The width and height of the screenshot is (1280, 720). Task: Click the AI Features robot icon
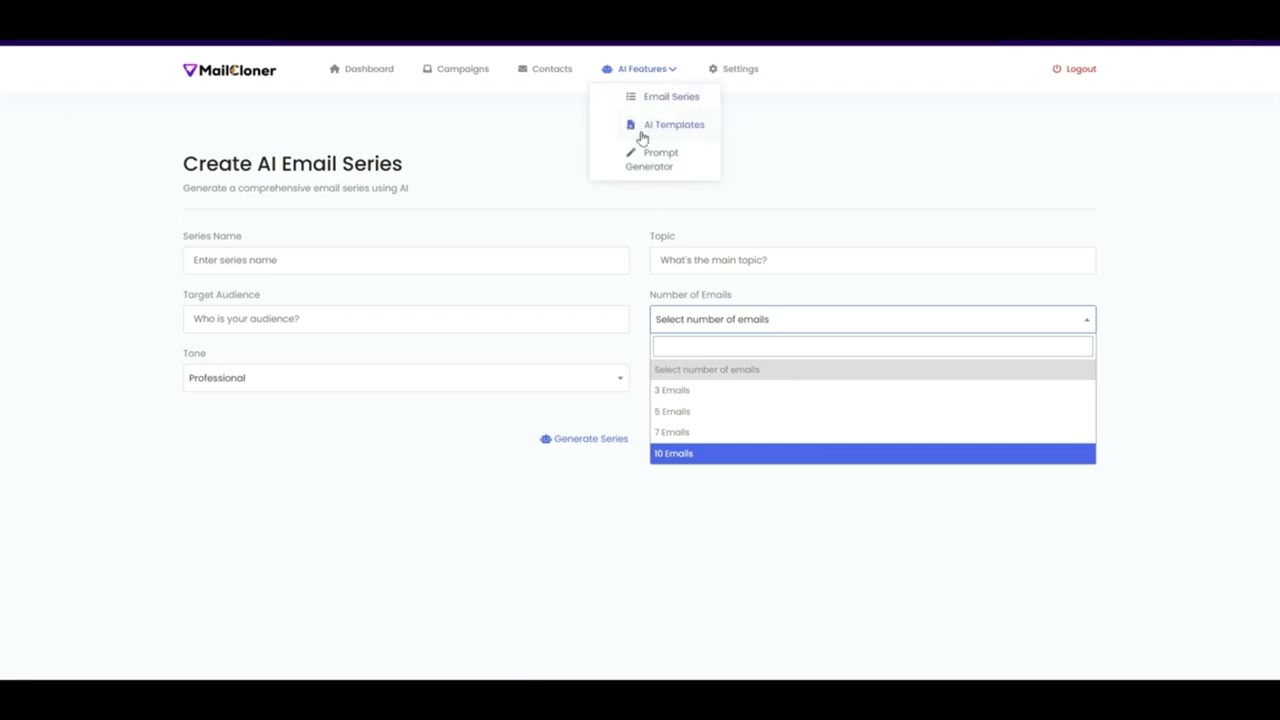(x=607, y=69)
